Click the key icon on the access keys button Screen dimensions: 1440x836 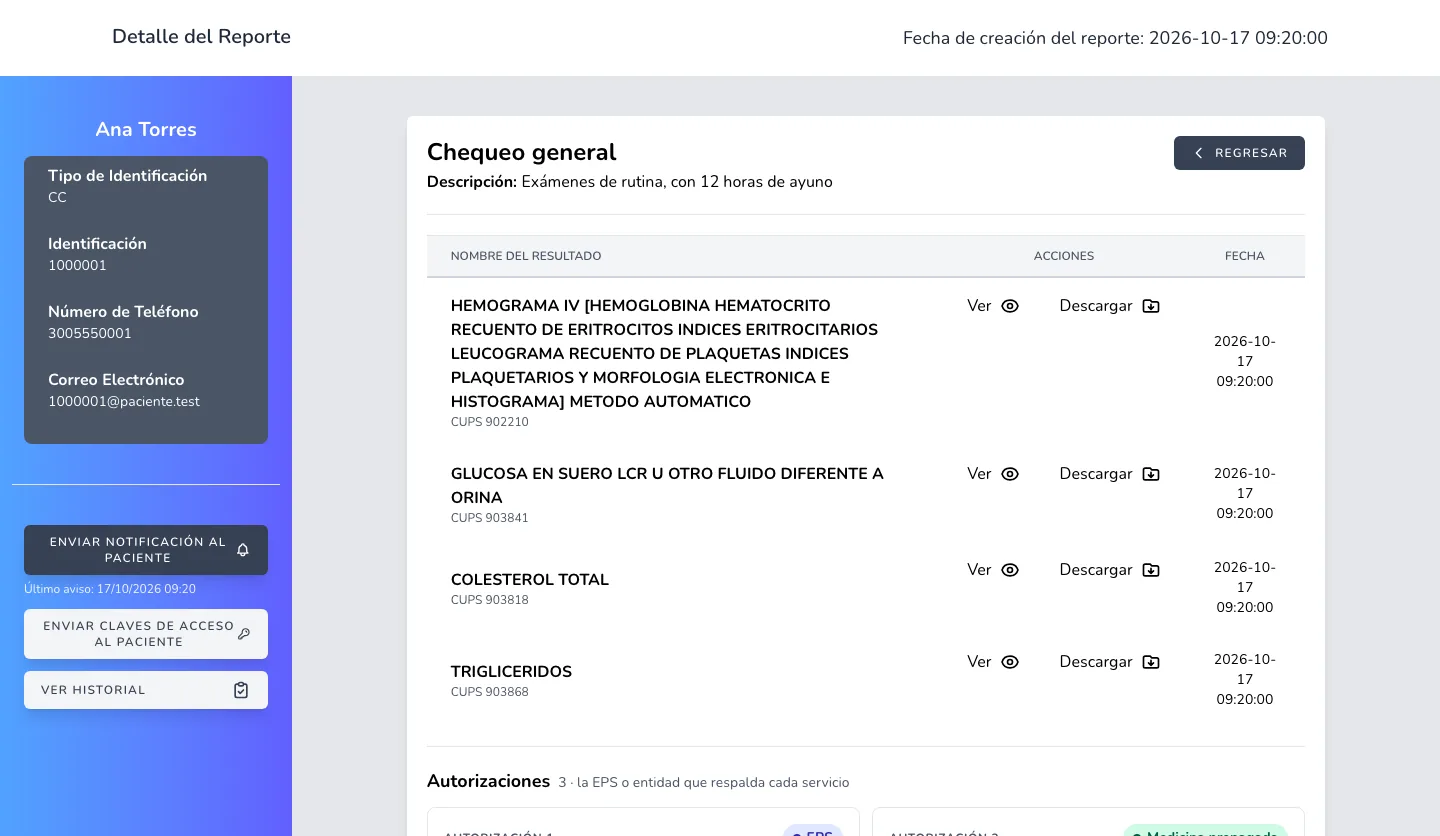[244, 634]
